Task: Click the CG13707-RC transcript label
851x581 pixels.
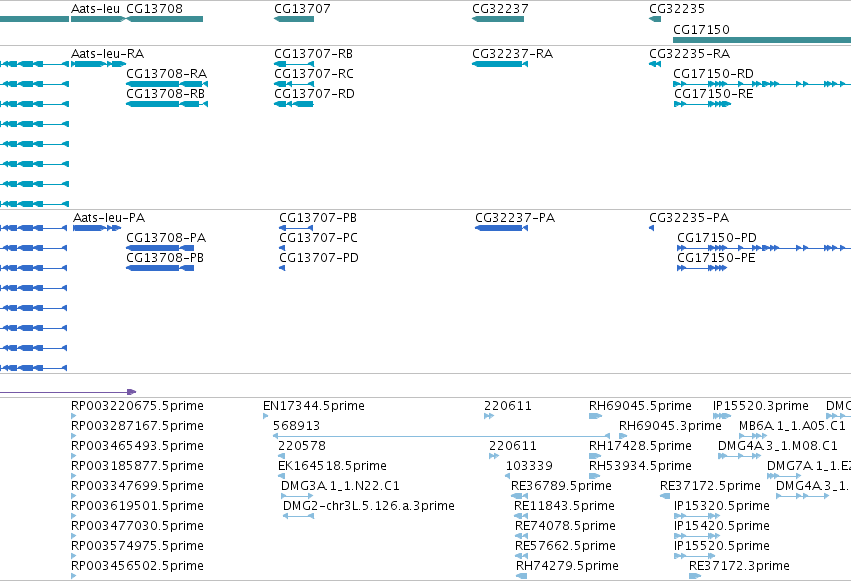Action: 314,74
